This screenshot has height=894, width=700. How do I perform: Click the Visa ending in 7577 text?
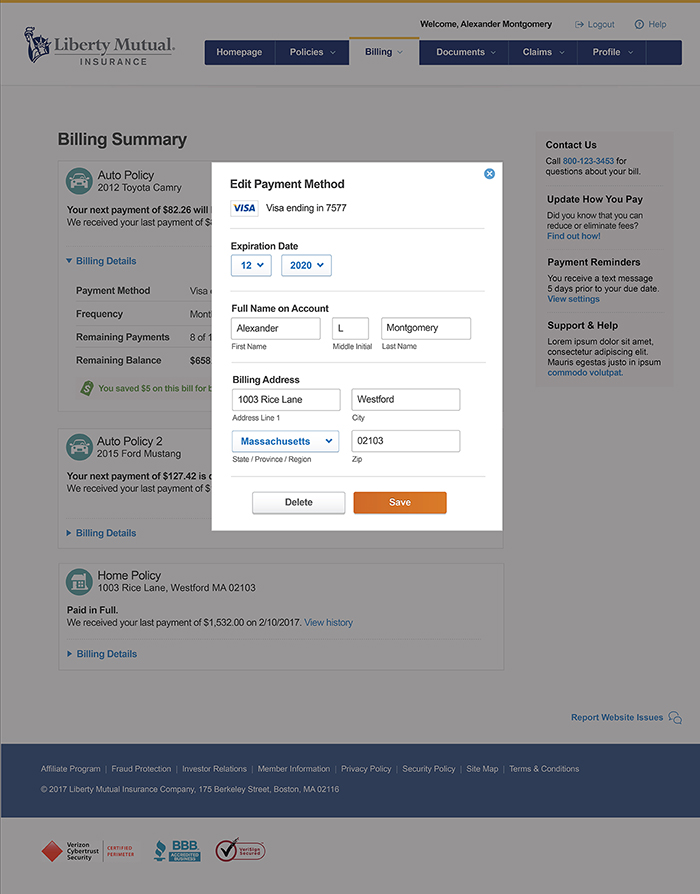pyautogui.click(x=306, y=208)
